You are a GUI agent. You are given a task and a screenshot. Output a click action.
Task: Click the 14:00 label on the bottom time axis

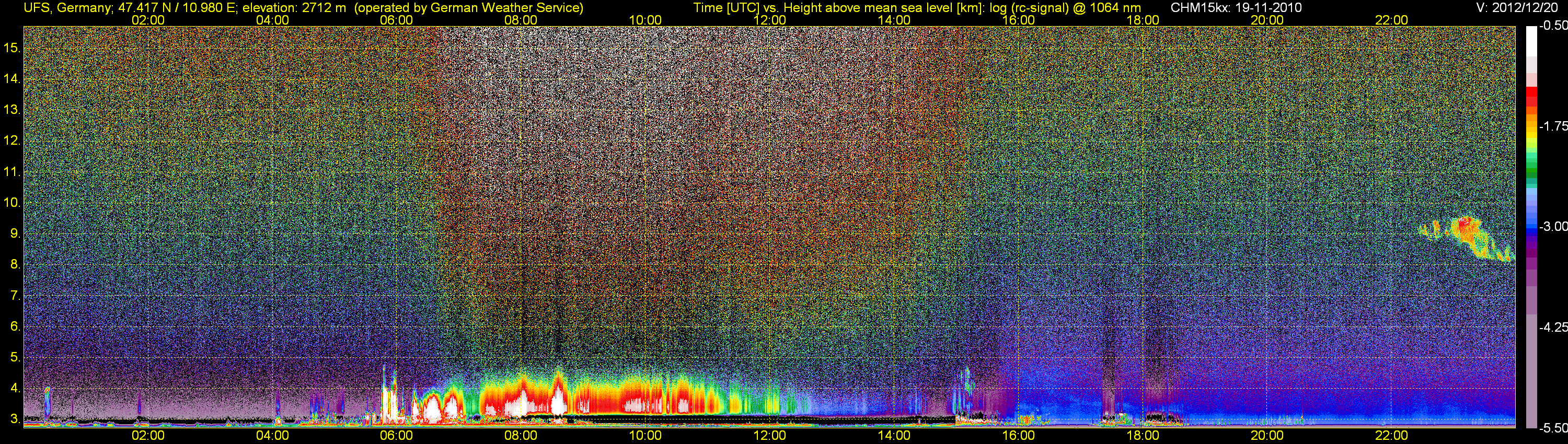coord(894,436)
